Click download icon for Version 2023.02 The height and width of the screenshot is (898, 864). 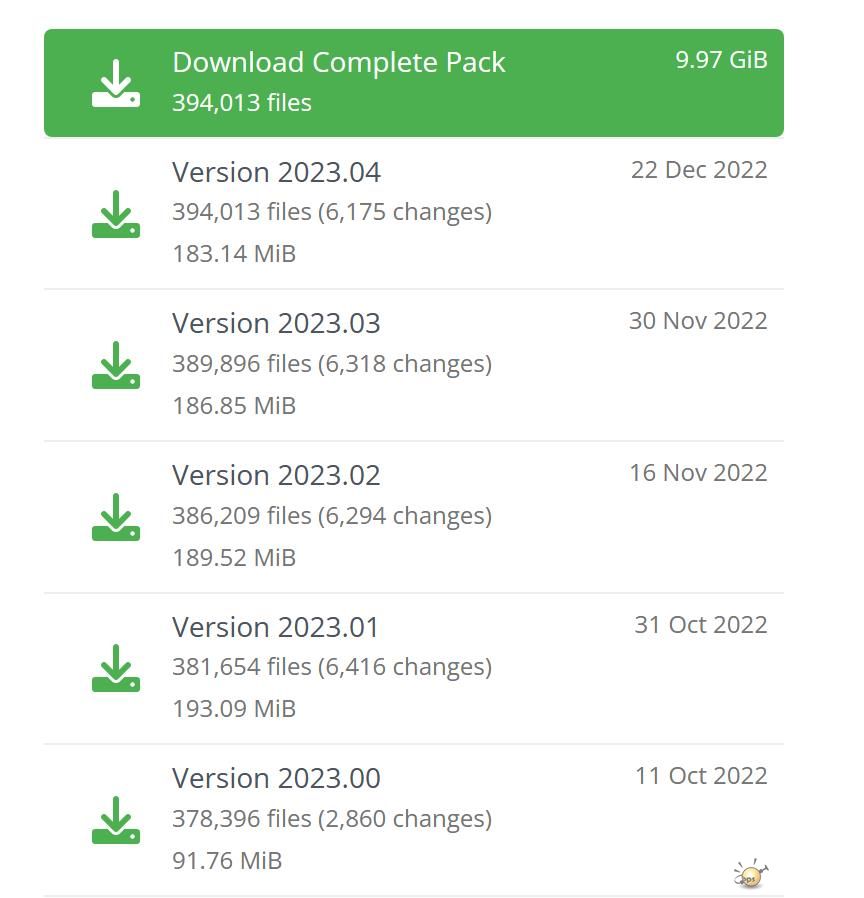pyautogui.click(x=116, y=517)
